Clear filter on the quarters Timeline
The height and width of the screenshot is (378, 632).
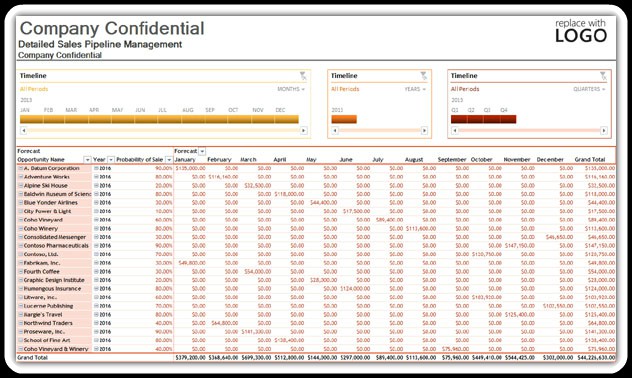603,75
